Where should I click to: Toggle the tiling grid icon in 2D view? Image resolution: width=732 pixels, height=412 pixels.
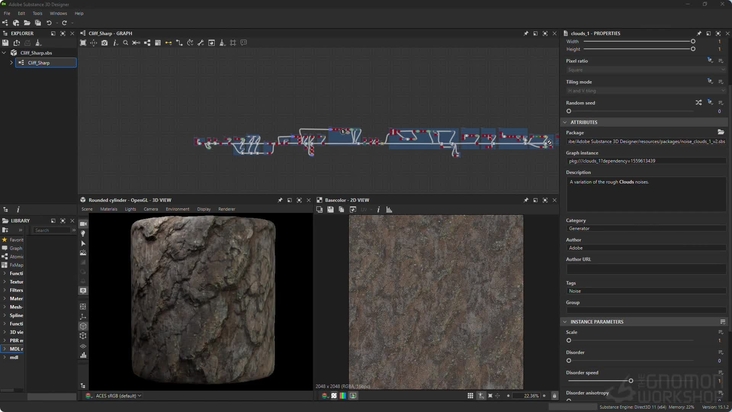click(470, 396)
